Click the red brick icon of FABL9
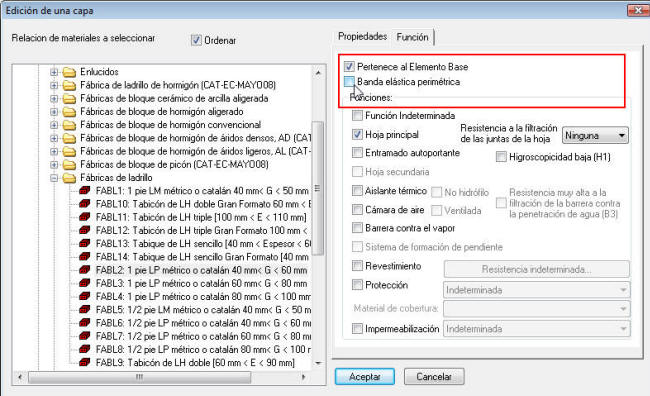This screenshot has height=396, width=650. click(85, 362)
